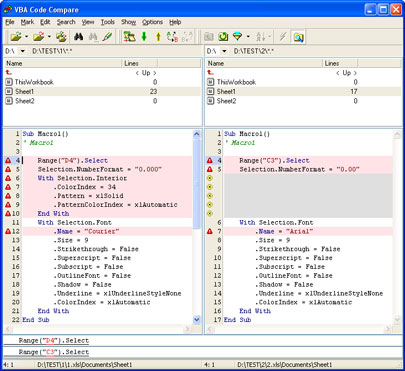Viewport: 405px width, 371px height.
Task: Open the Tools menu
Action: click(x=108, y=22)
